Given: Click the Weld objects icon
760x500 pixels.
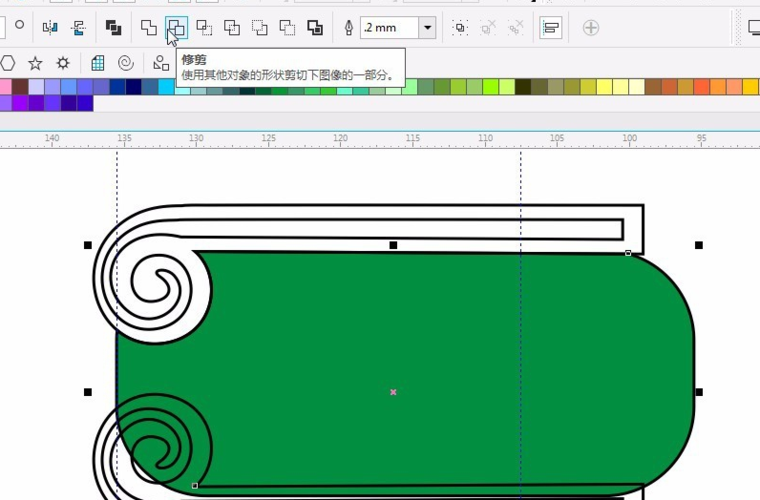Looking at the screenshot, I should [x=149, y=28].
